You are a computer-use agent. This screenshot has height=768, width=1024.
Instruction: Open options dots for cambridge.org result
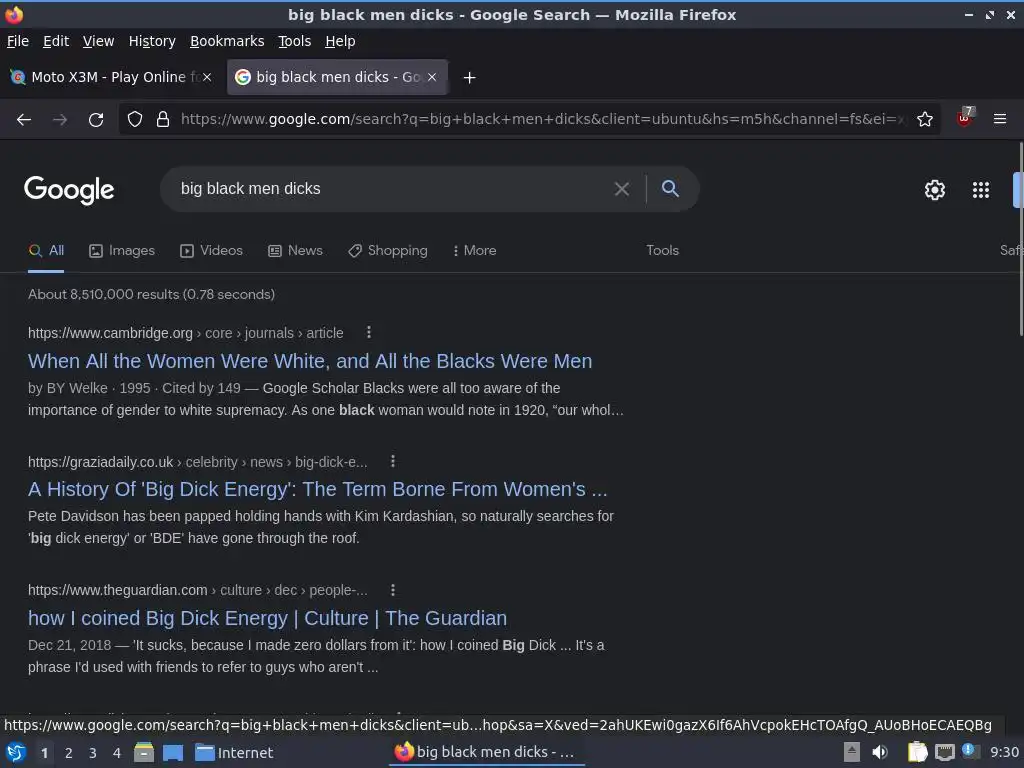pyautogui.click(x=369, y=332)
